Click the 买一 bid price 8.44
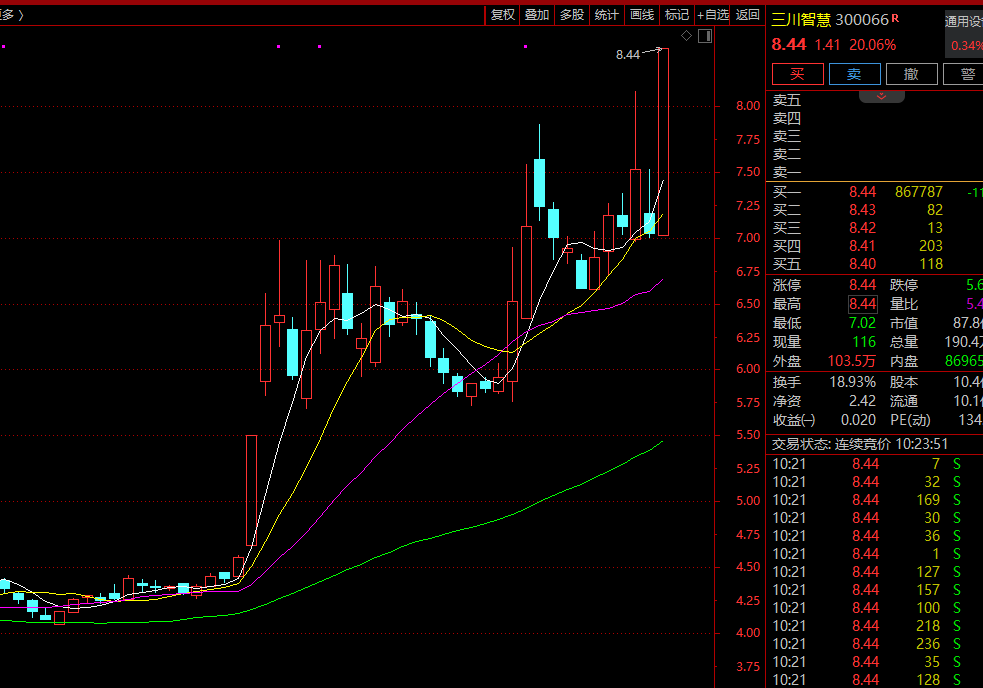This screenshot has height=688, width=983. [862, 192]
